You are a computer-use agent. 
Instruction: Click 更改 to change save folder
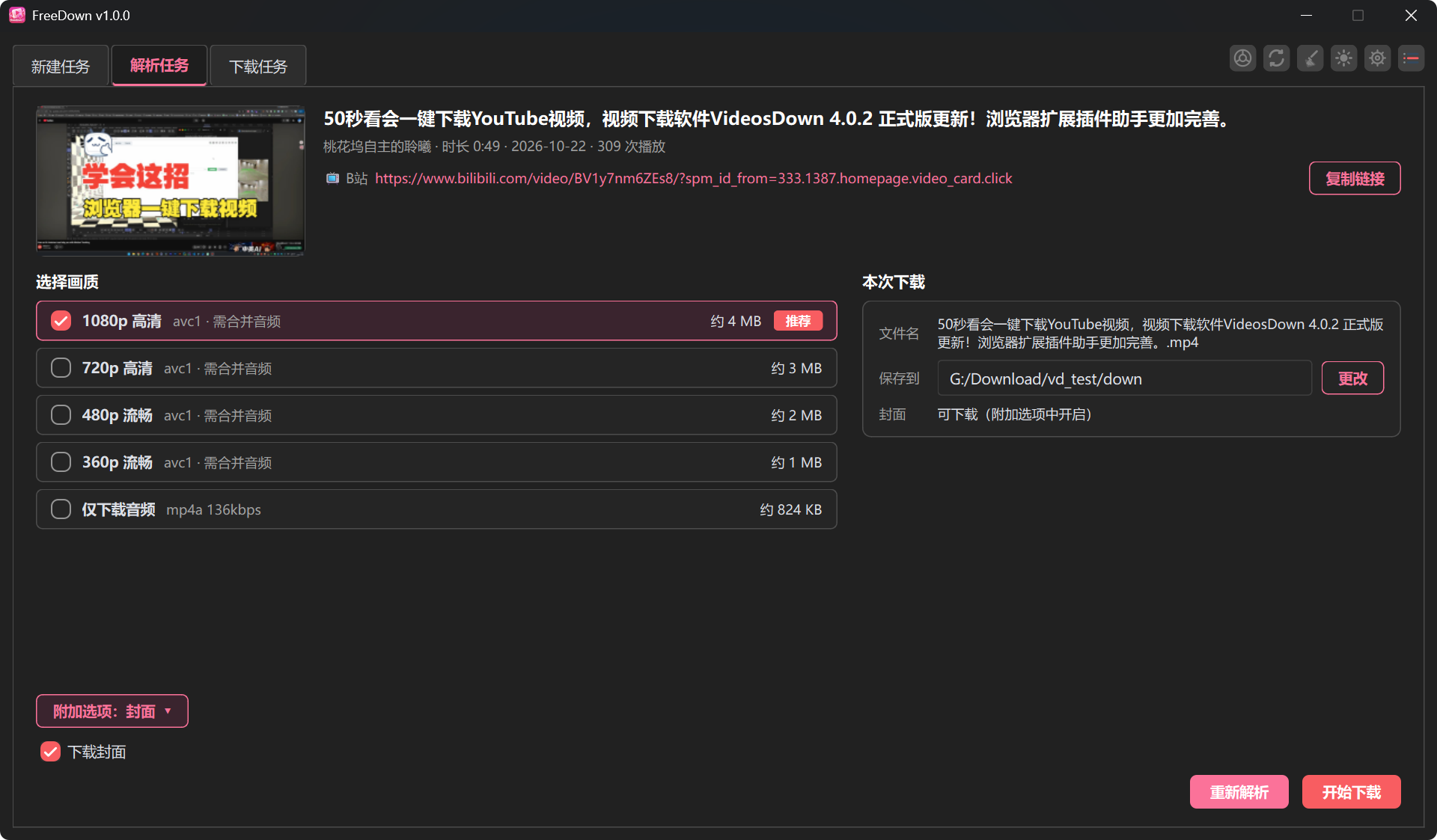point(1352,378)
